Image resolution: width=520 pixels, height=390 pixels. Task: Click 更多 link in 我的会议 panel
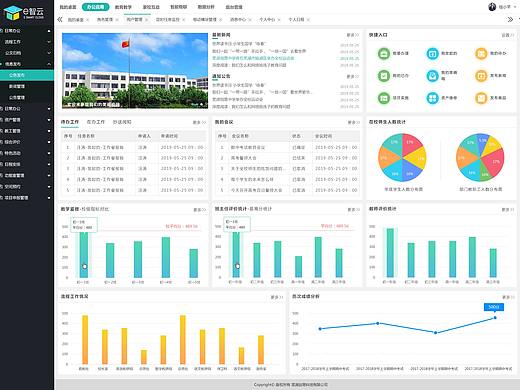354,122
